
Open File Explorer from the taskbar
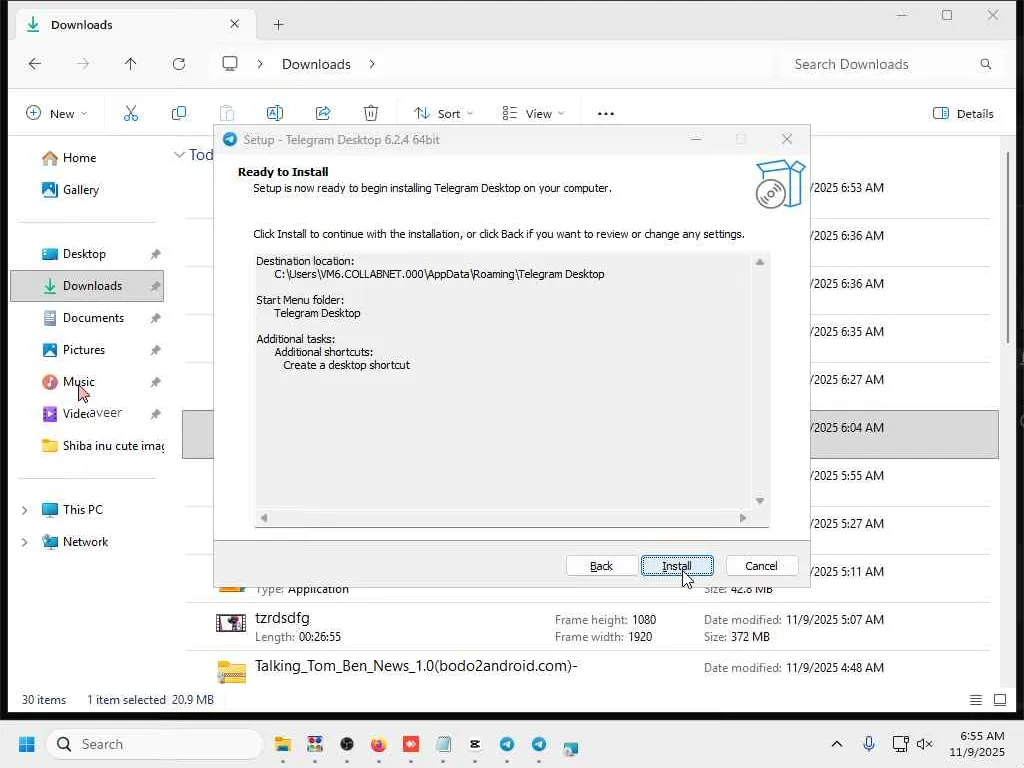pyautogui.click(x=283, y=744)
